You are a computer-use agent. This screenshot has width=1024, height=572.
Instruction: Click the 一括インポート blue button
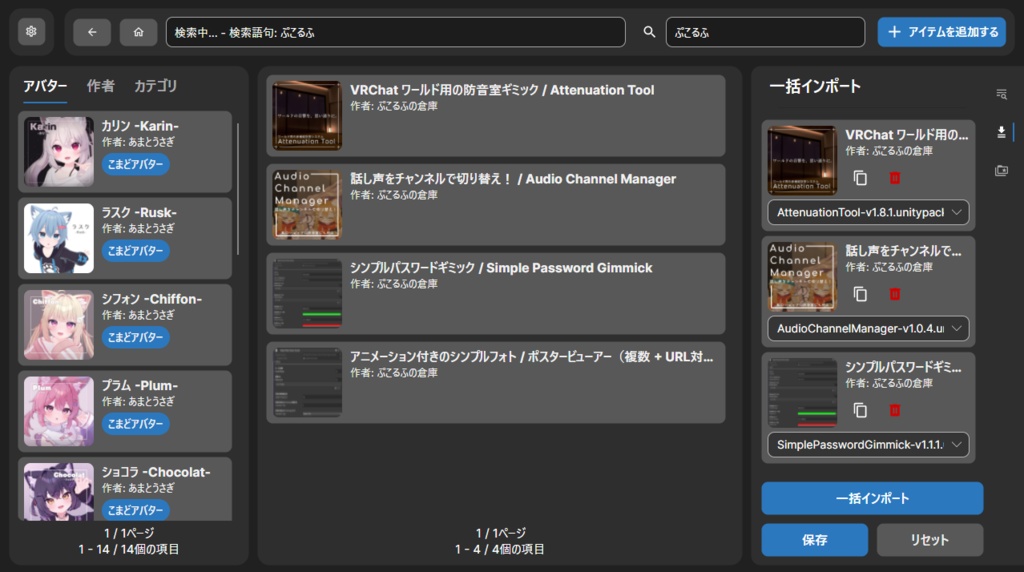(872, 498)
